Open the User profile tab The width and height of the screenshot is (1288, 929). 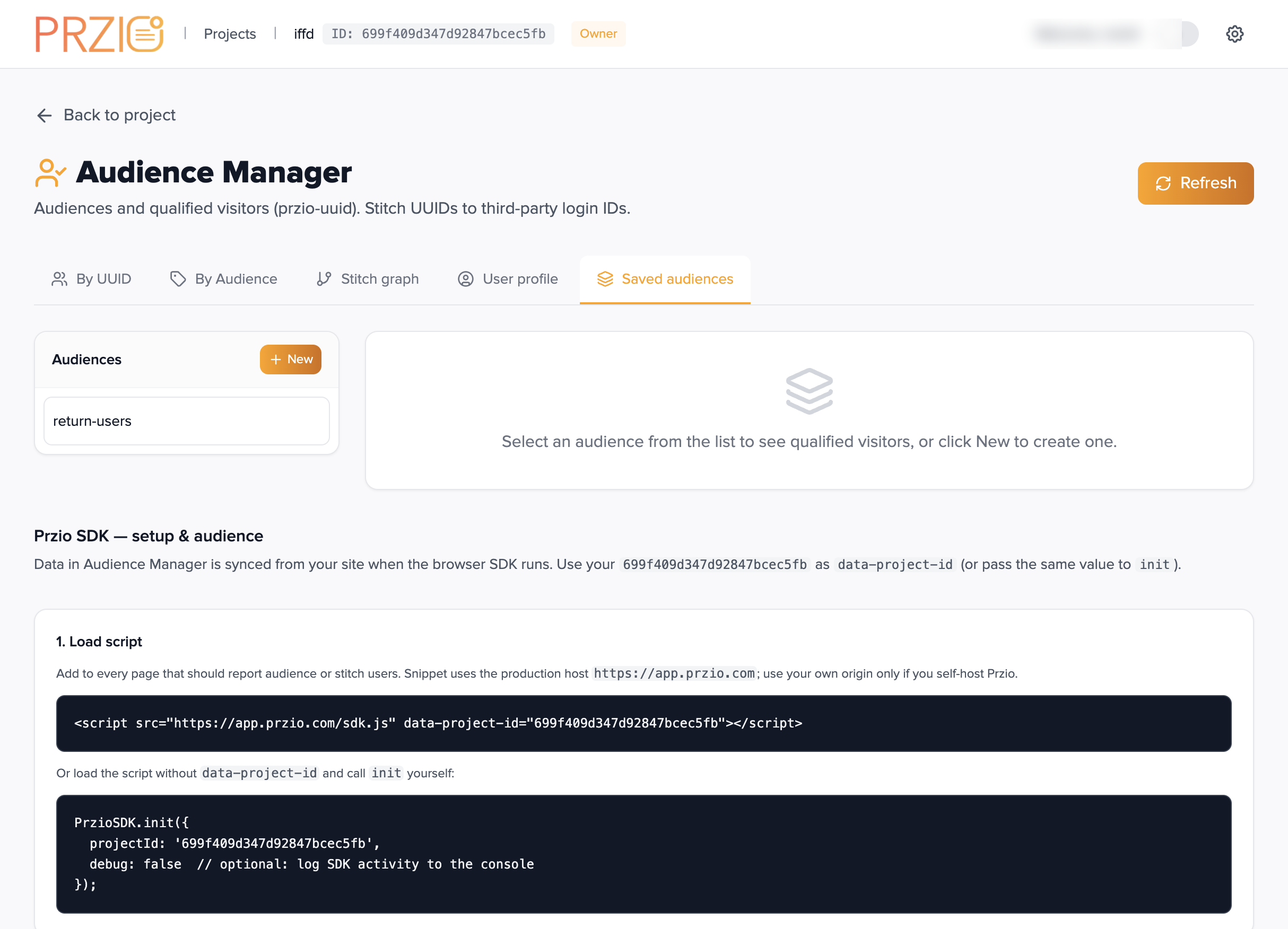(508, 279)
